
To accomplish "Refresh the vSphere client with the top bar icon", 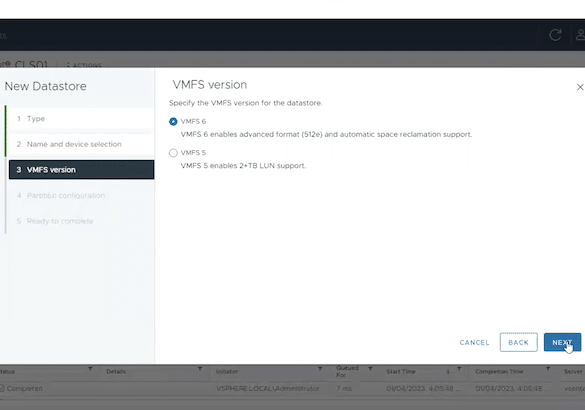I will (555, 35).
